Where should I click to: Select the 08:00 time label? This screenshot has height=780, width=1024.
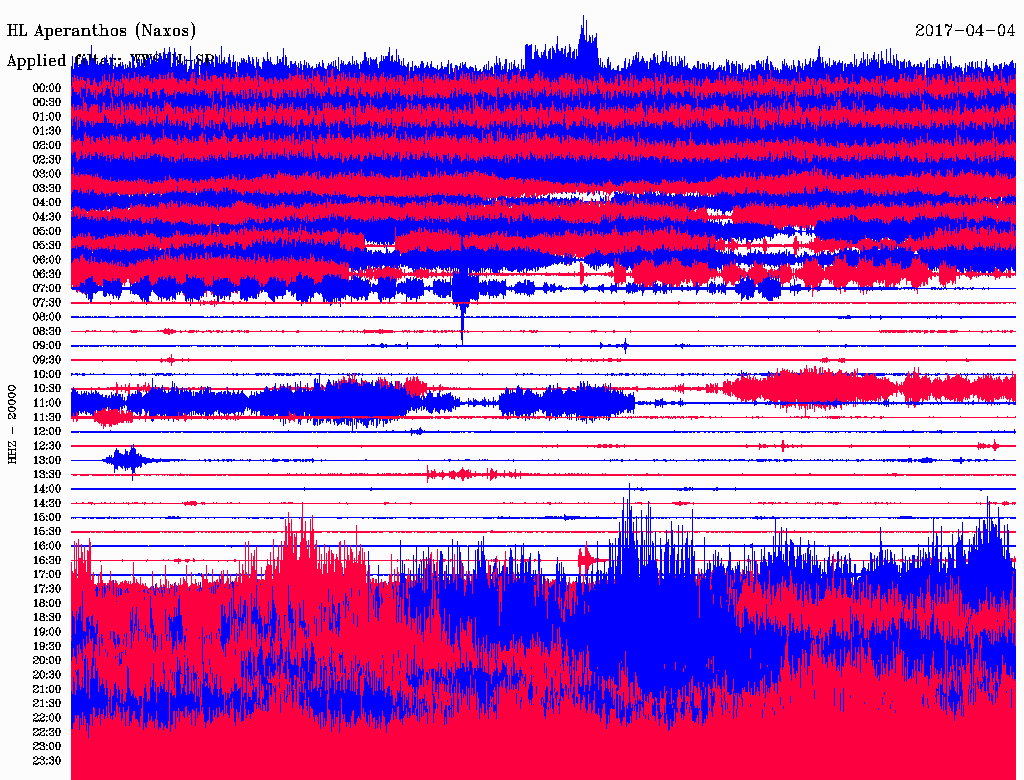click(47, 317)
